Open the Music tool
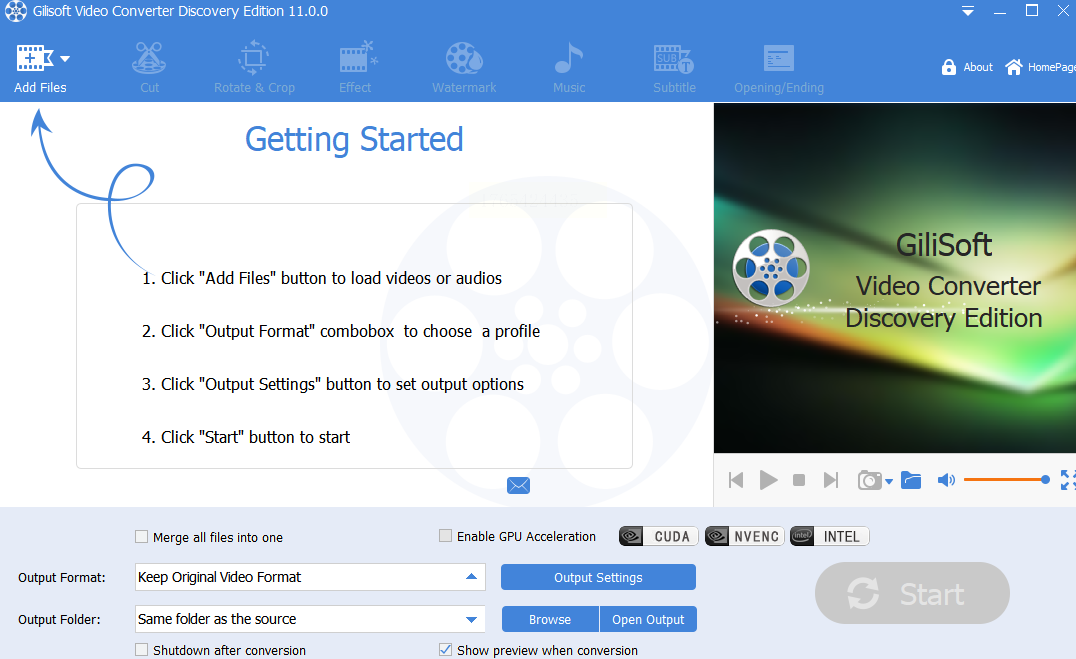This screenshot has height=659, width=1076. [x=569, y=67]
